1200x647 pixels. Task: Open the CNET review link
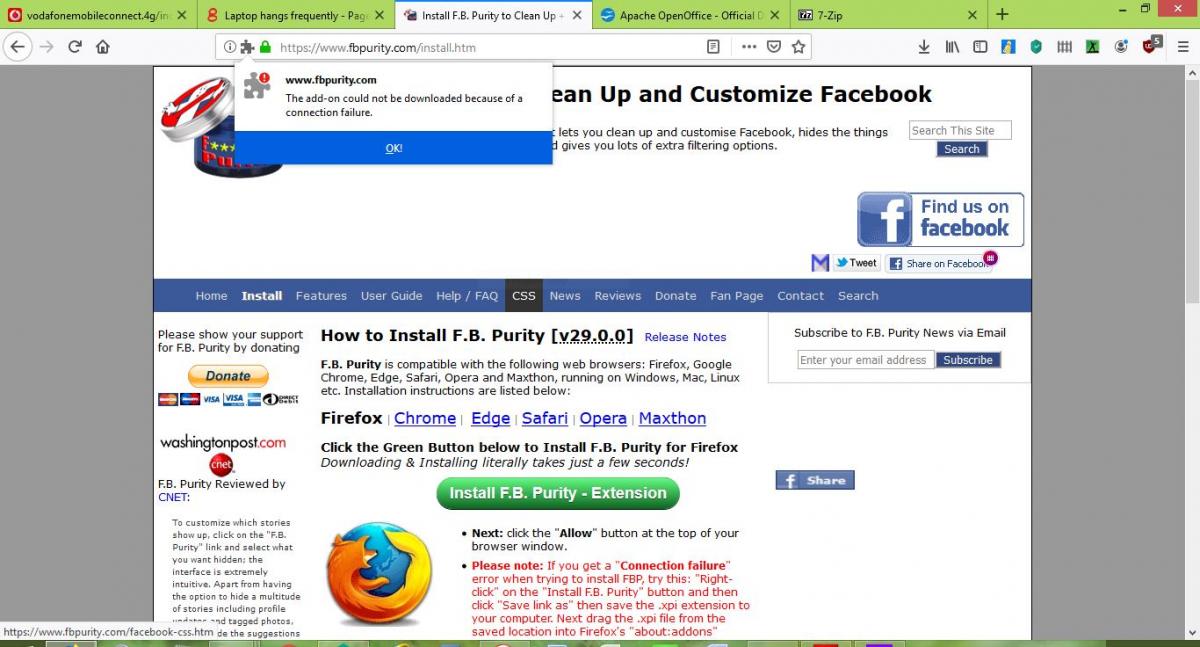tap(172, 497)
